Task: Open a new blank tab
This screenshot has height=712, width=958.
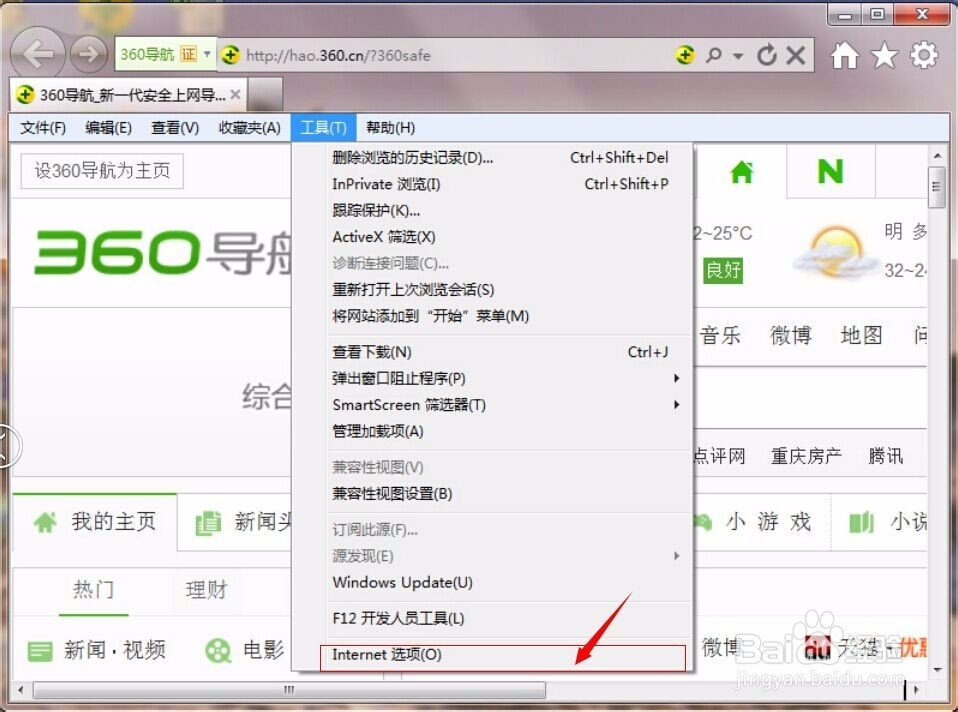Action: tap(265, 95)
